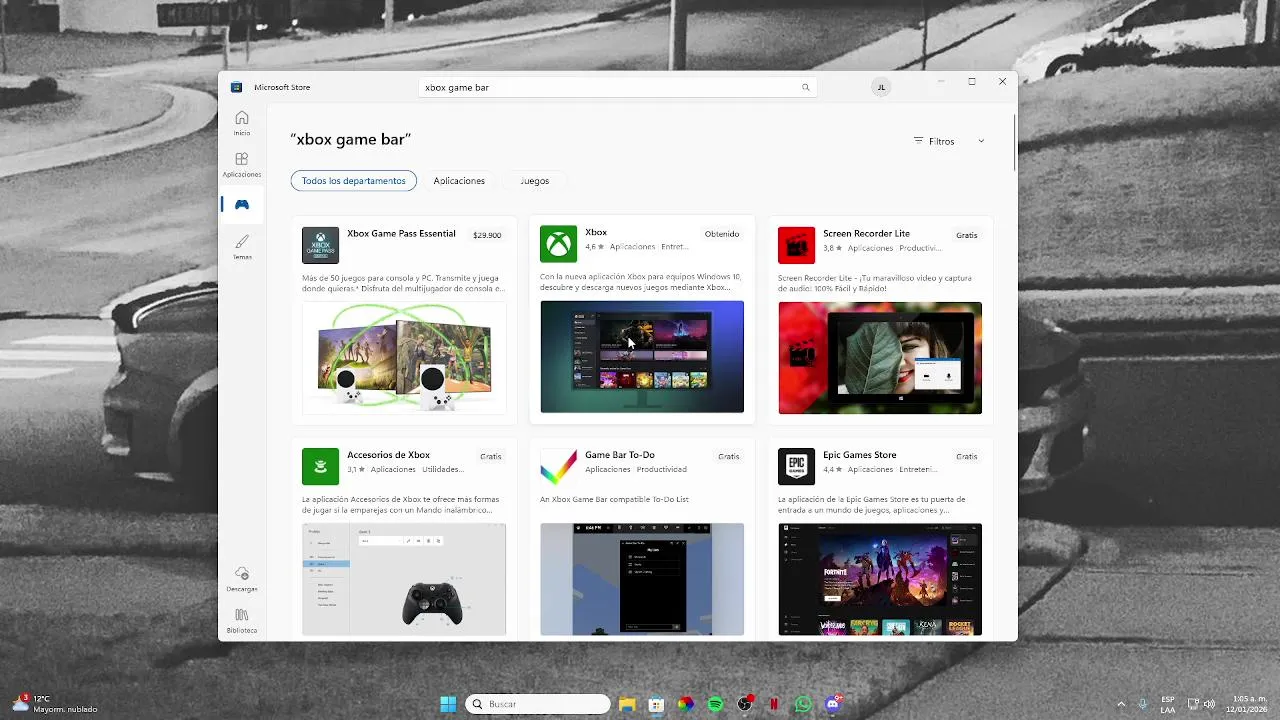1280x720 pixels.
Task: Open the JL user profile avatar
Action: (881, 87)
